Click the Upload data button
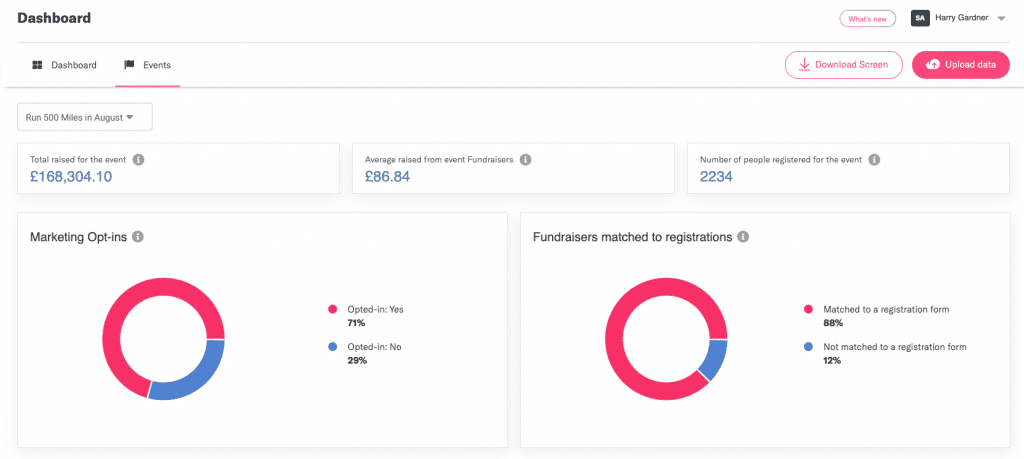The width and height of the screenshot is (1024, 459). coord(960,65)
